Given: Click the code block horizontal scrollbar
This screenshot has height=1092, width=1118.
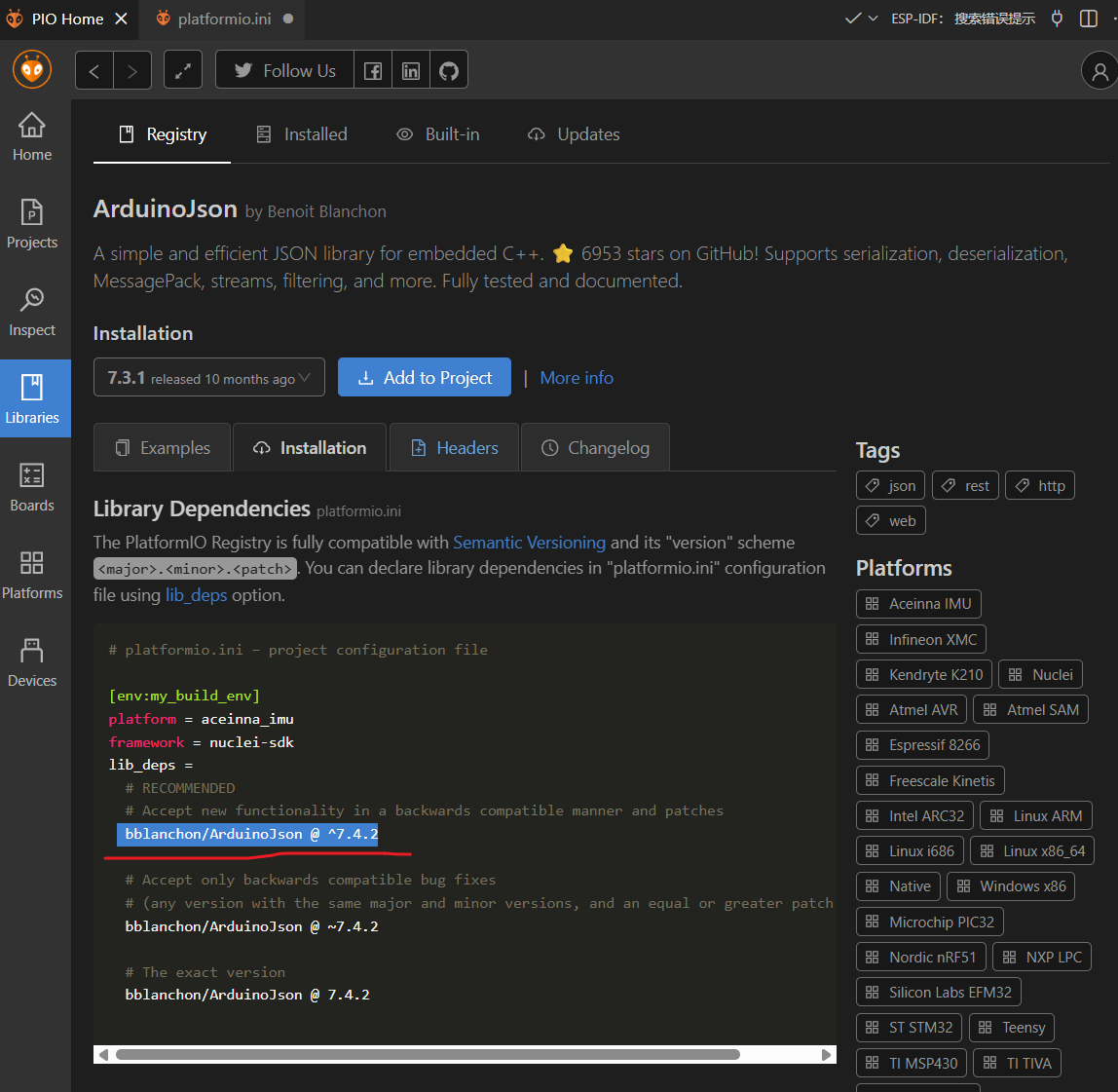Looking at the screenshot, I should (428, 1055).
